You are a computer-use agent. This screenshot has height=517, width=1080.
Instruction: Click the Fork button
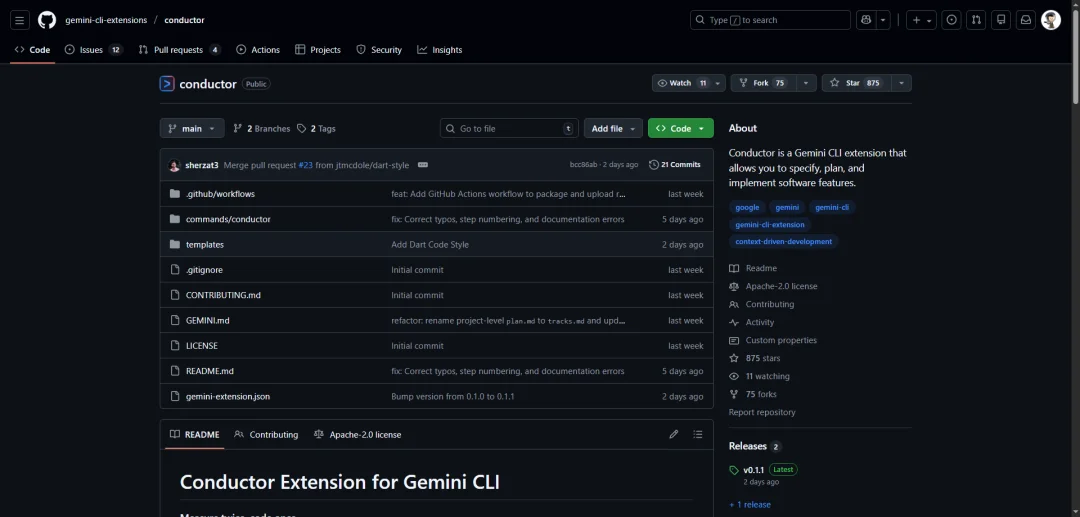[x=764, y=83]
